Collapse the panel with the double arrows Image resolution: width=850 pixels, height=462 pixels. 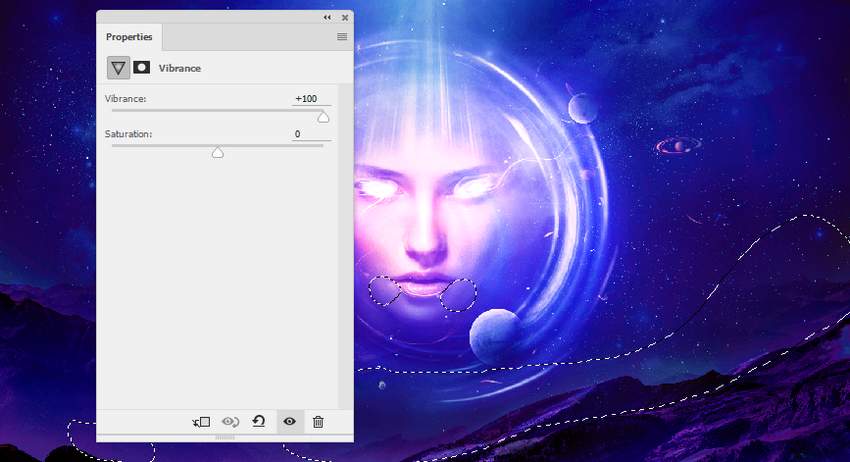(327, 17)
